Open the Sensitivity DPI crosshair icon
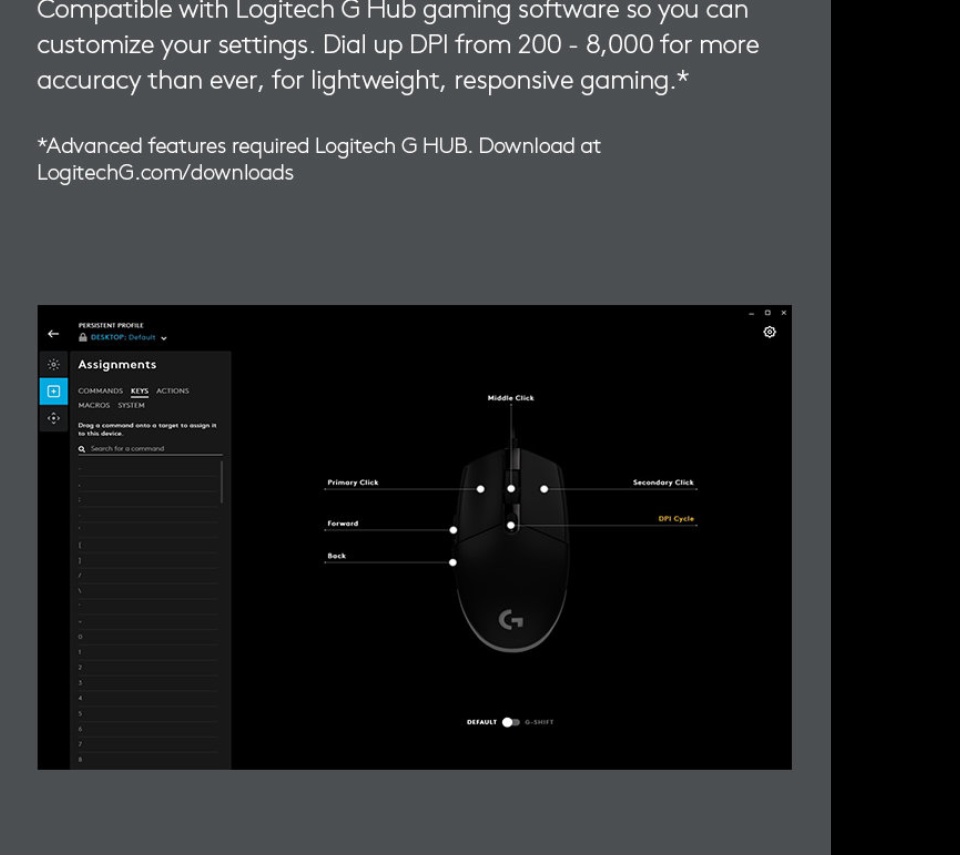 53,418
